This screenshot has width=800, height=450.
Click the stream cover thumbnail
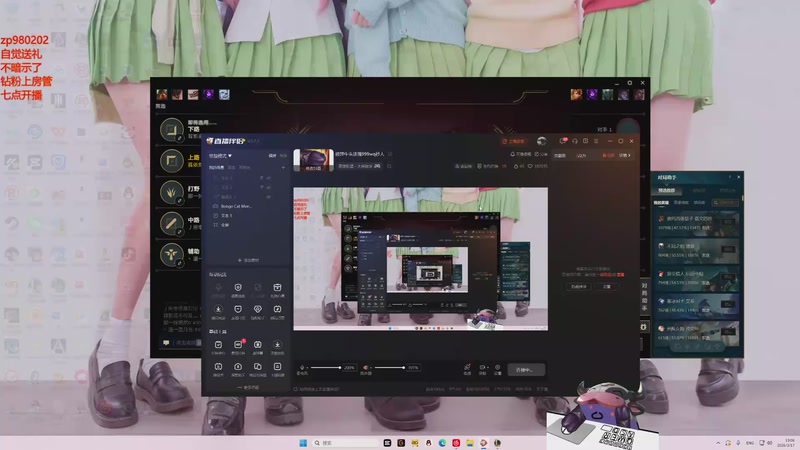[x=313, y=160]
